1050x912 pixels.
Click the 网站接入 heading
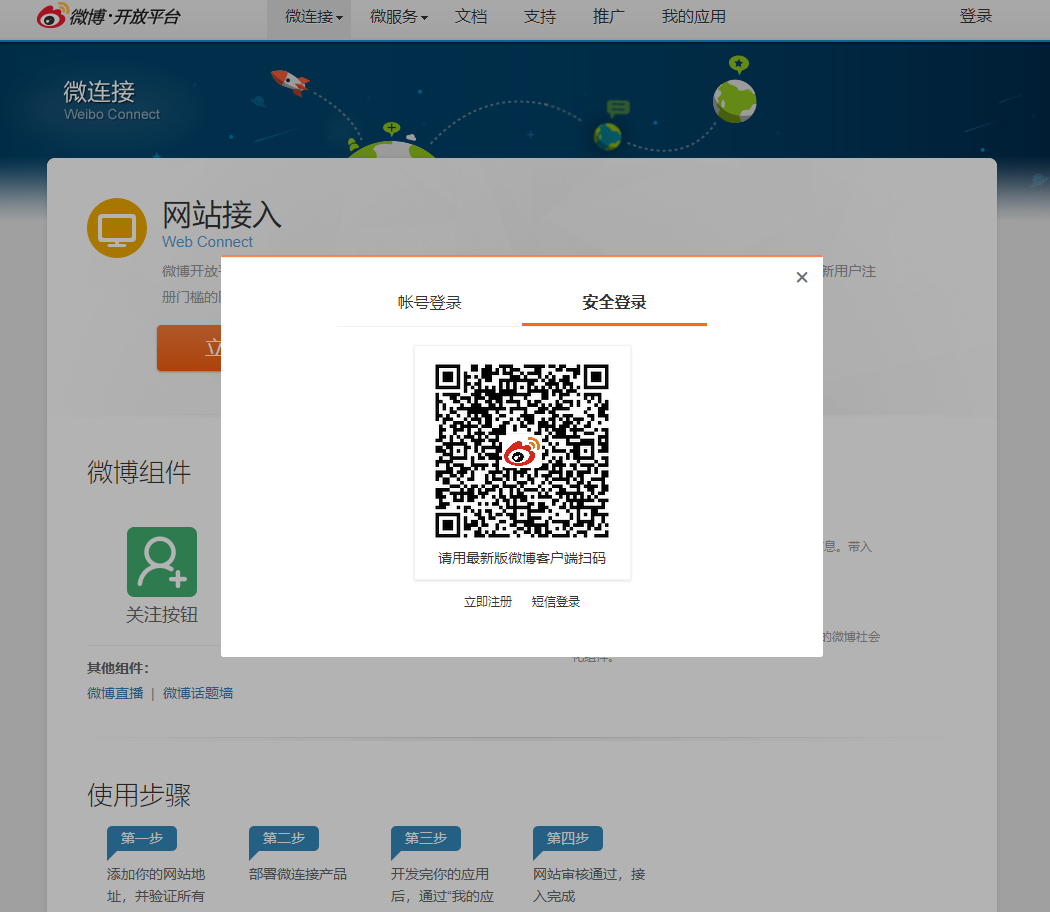222,215
